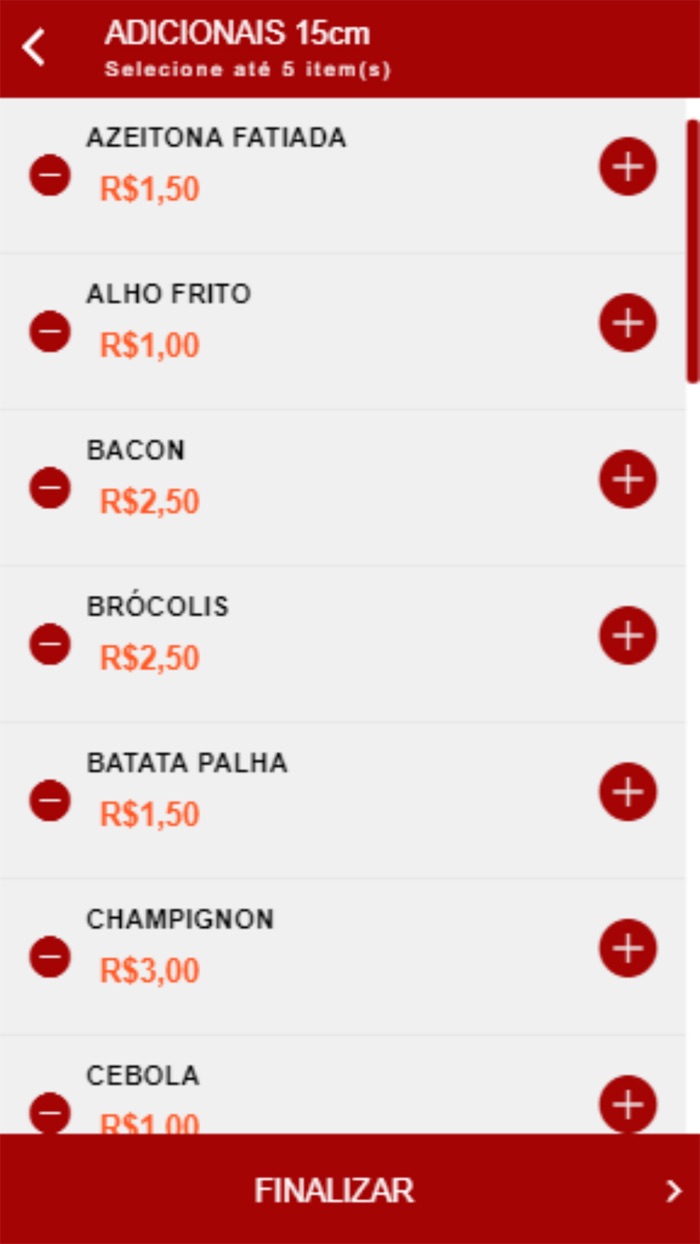Tap the arrow on the FINALIZAR bar
700x1244 pixels.
(675, 1191)
